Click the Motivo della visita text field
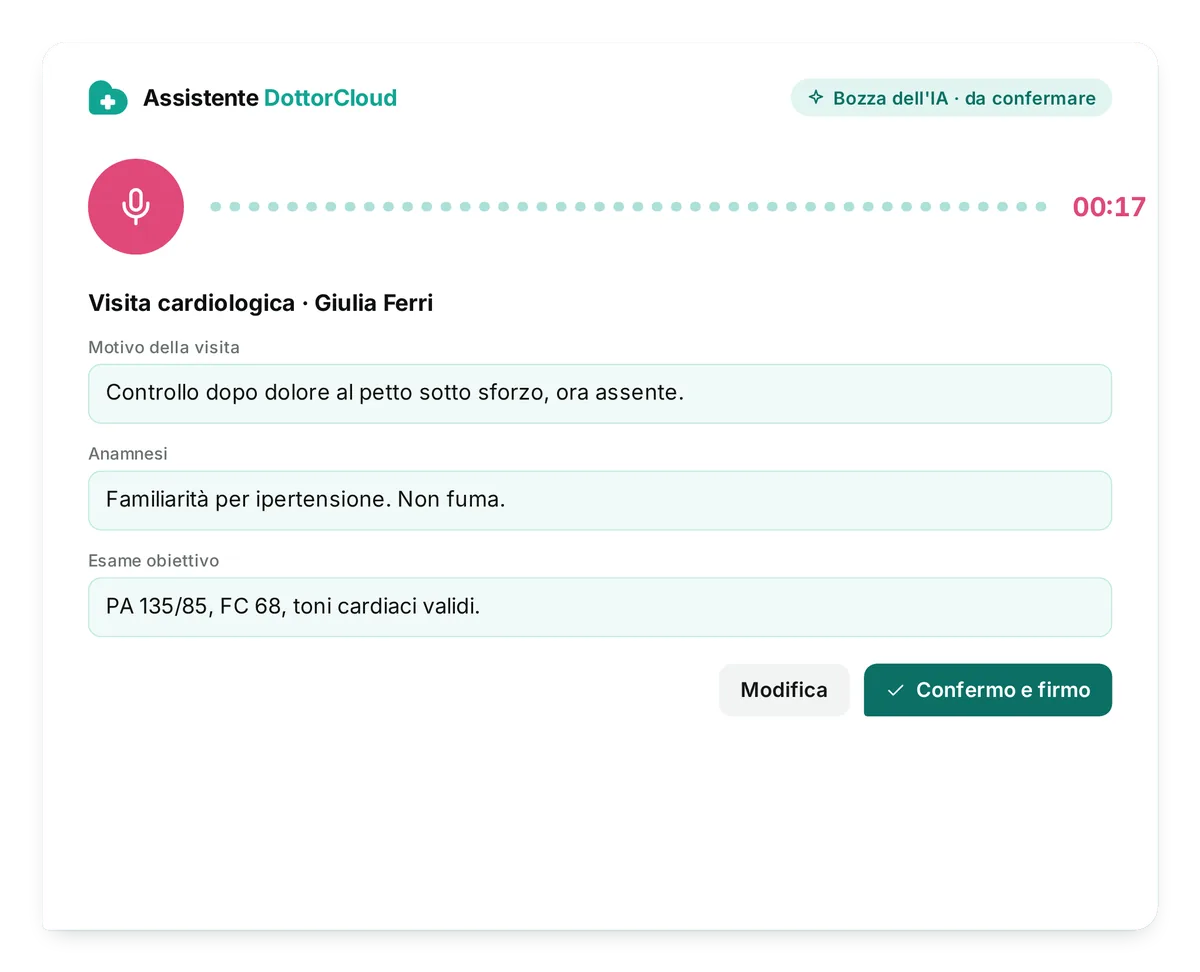This screenshot has width=1200, height=972. (x=600, y=394)
